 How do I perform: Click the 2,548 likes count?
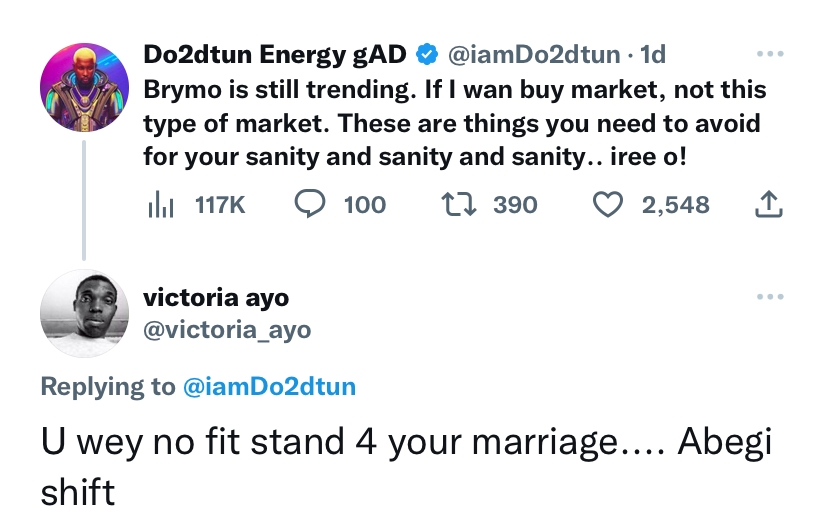click(675, 205)
